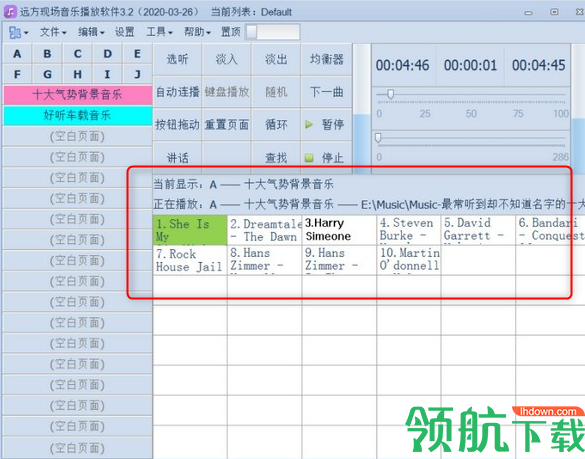The image size is (585, 459).
Task: Switch to page group J
Action: click(x=137, y=74)
